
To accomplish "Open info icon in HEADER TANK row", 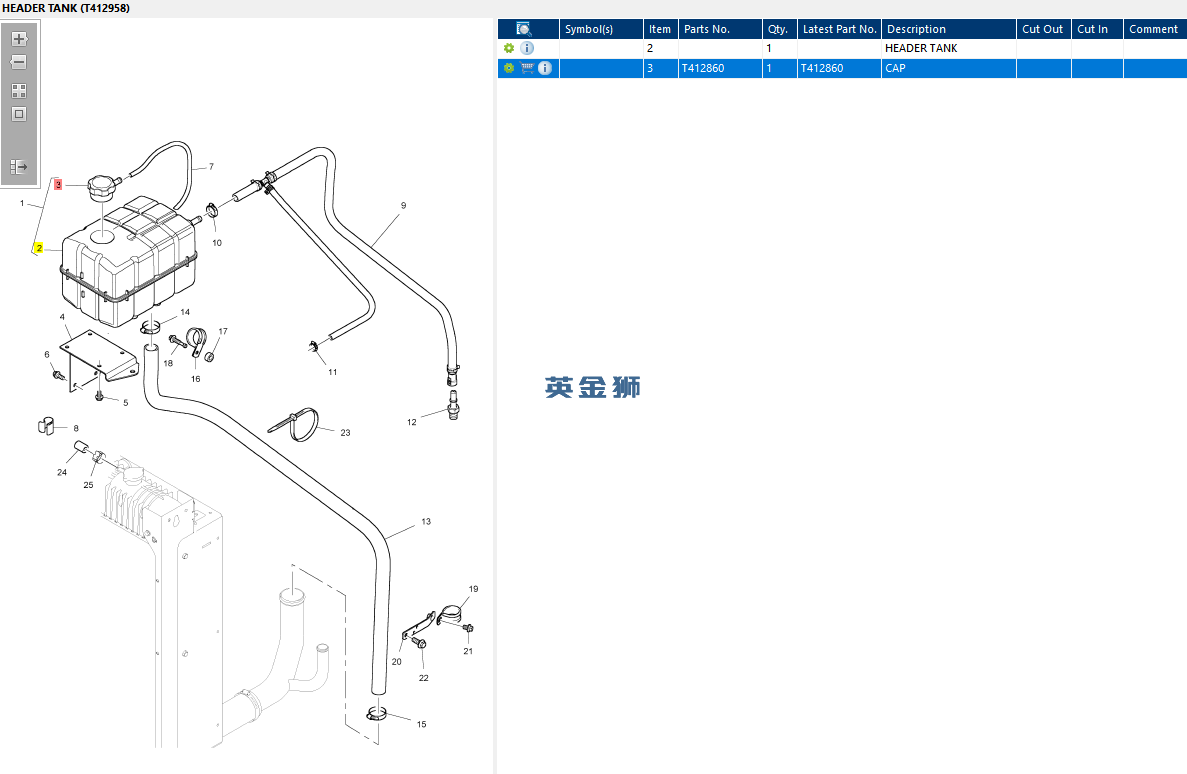I will point(527,48).
